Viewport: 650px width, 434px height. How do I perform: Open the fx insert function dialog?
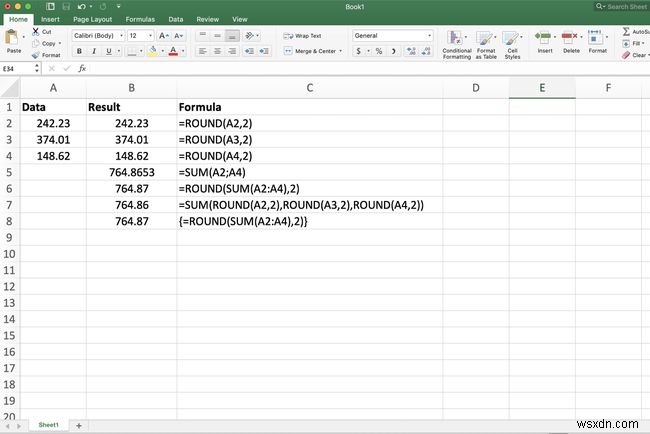coord(82,68)
